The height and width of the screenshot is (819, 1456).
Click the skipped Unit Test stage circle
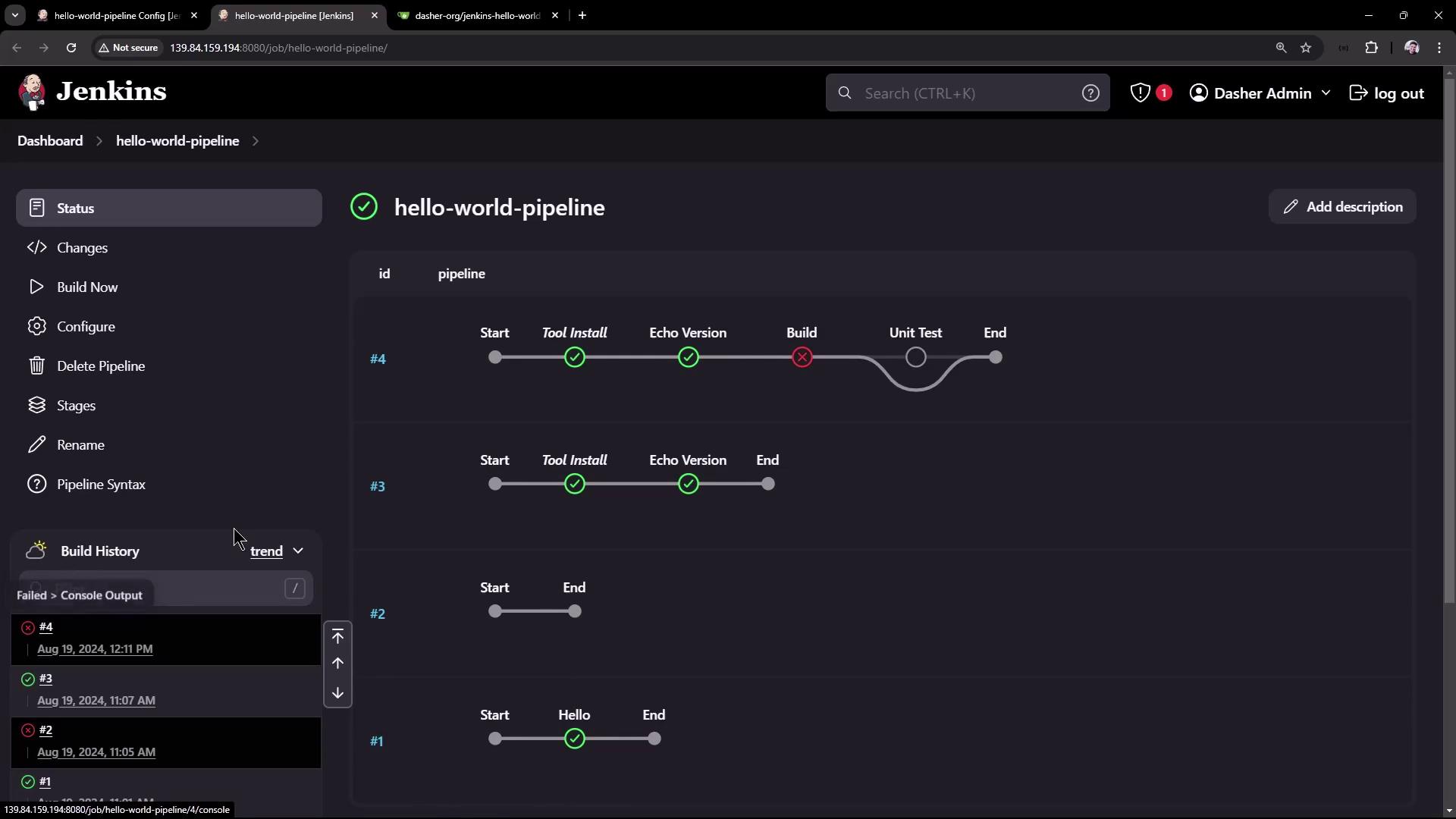pyautogui.click(x=915, y=357)
